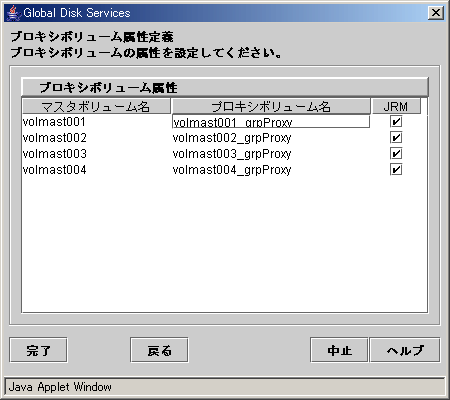Click the Java icon in the title bar
450x400 pixels.
coord(13,13)
